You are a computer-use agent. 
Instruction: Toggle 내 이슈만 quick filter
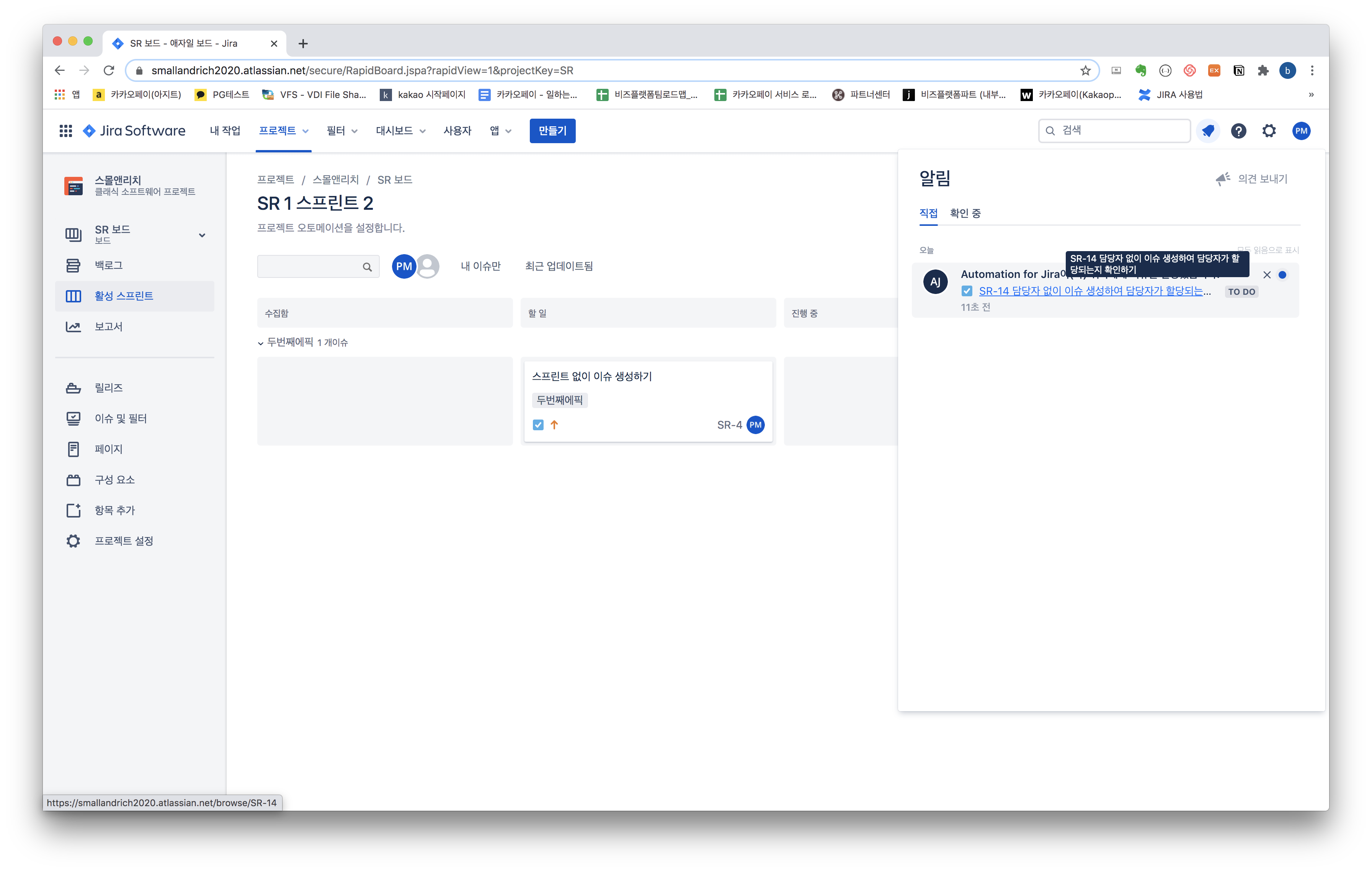(x=480, y=266)
